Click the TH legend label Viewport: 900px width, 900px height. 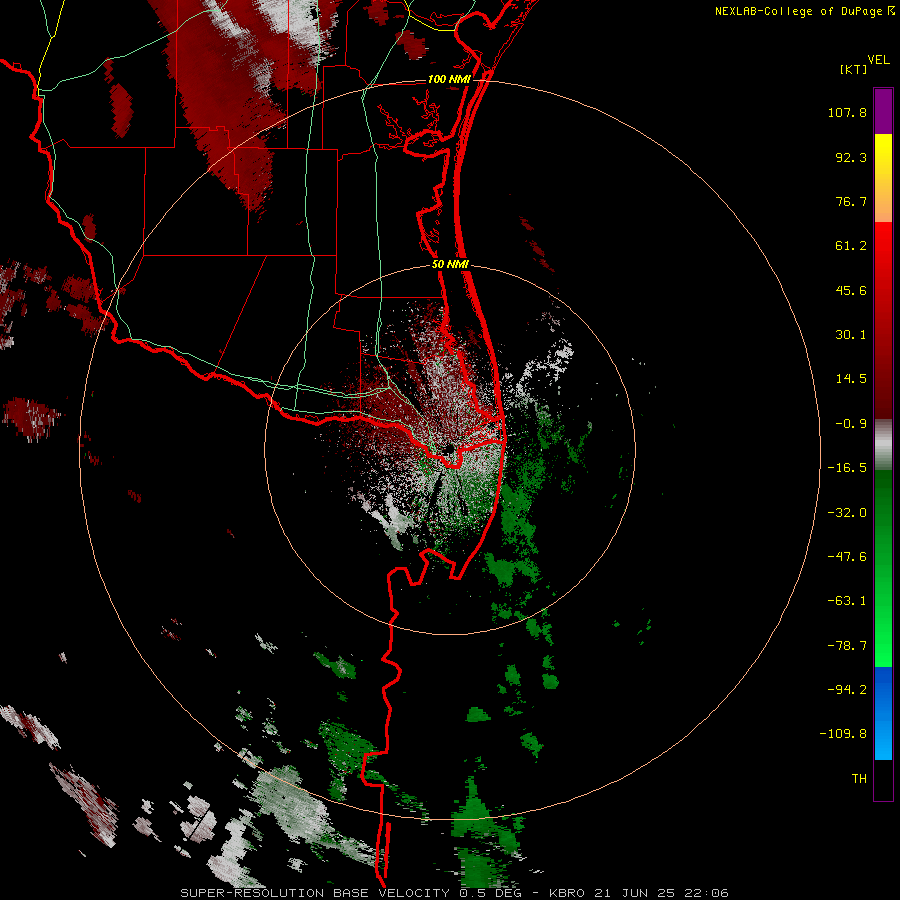click(859, 779)
